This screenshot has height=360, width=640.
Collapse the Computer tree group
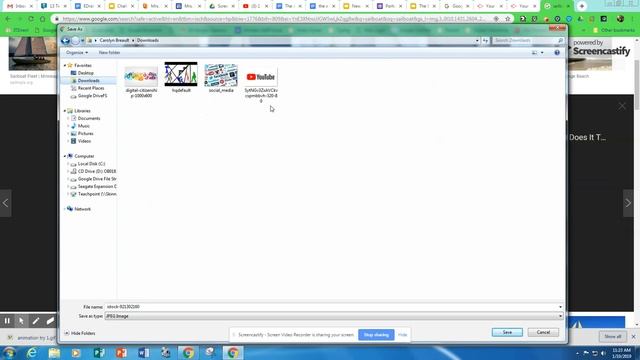pos(64,156)
